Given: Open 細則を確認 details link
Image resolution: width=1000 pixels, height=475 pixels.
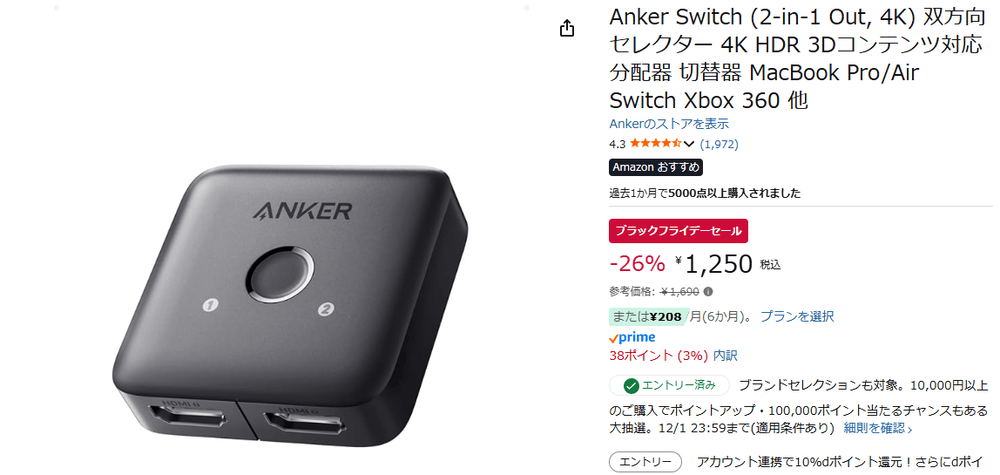Looking at the screenshot, I should 878,428.
